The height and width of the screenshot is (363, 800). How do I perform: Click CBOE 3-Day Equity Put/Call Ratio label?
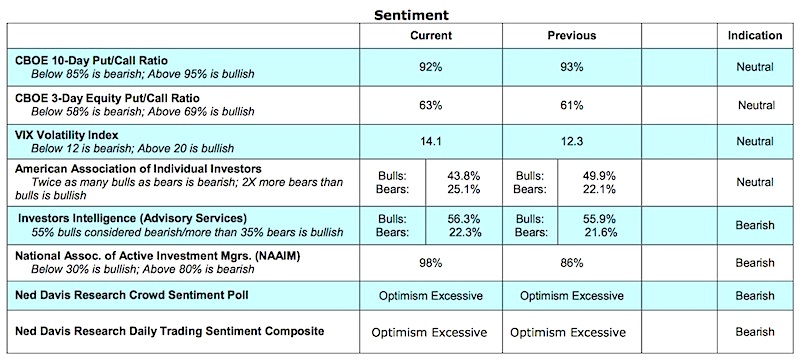pos(107,98)
